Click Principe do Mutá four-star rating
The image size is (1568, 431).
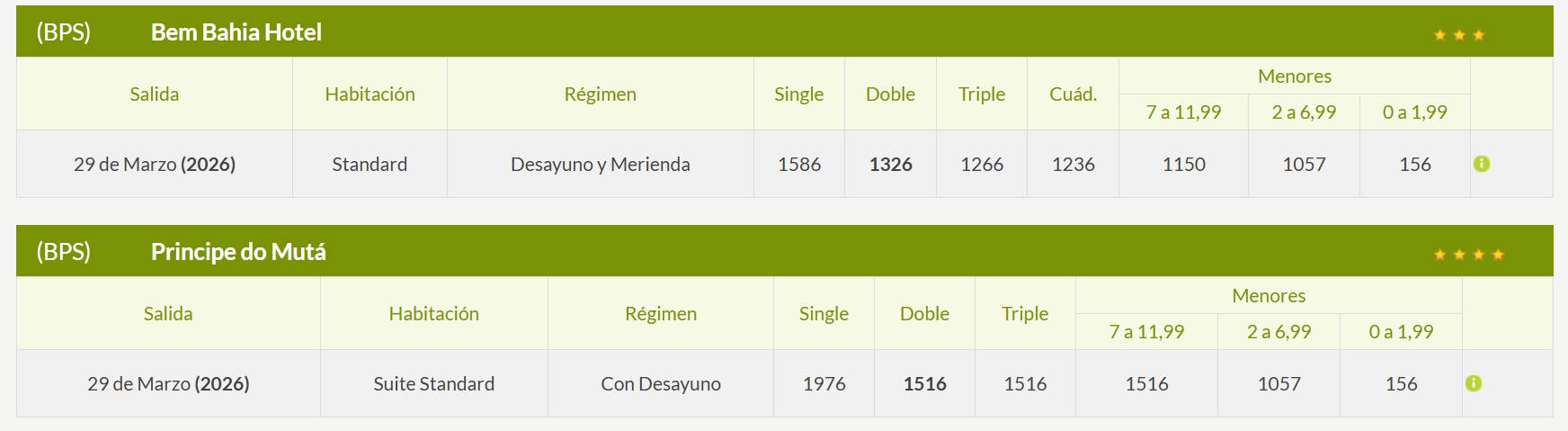point(1468,255)
